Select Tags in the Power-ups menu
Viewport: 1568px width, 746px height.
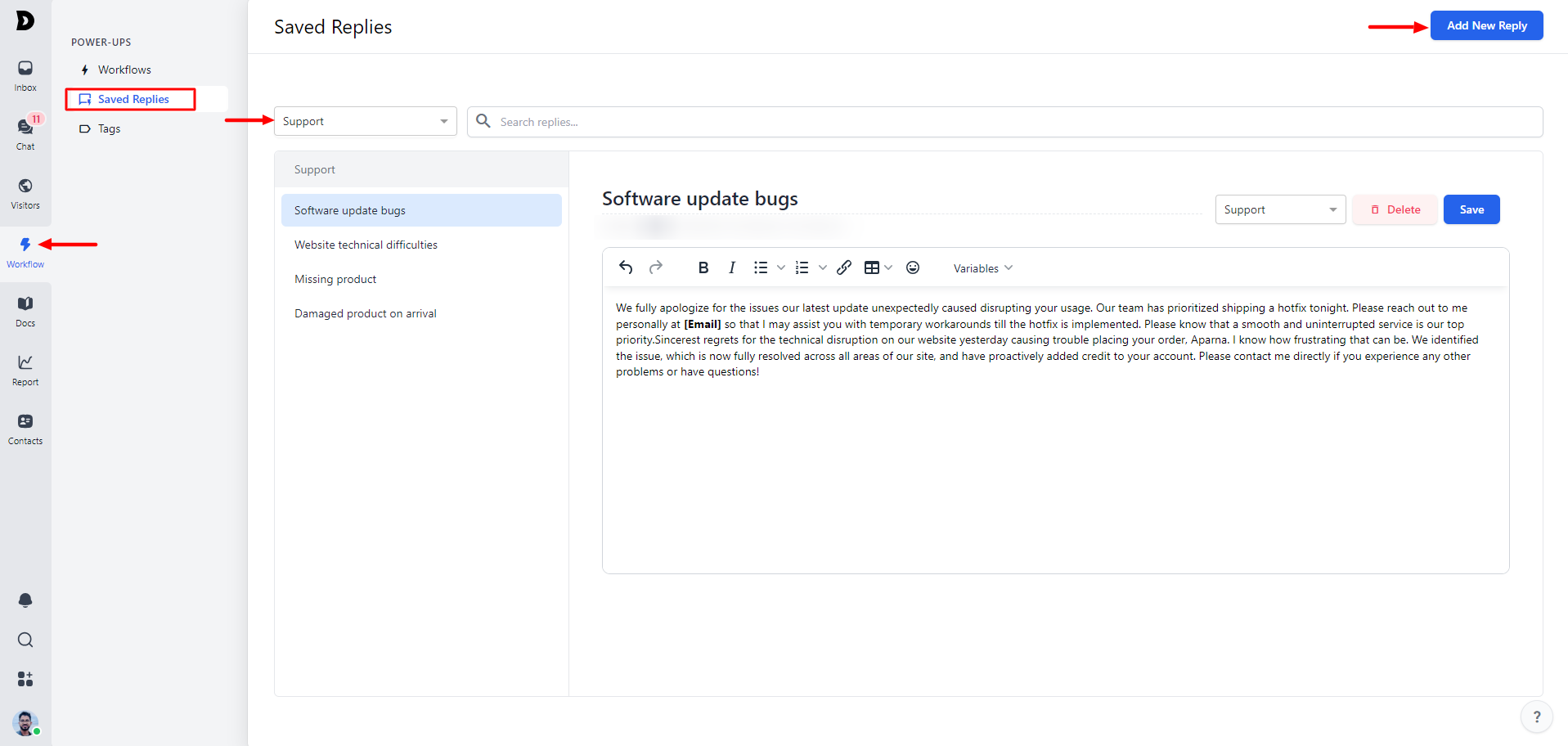click(x=109, y=128)
